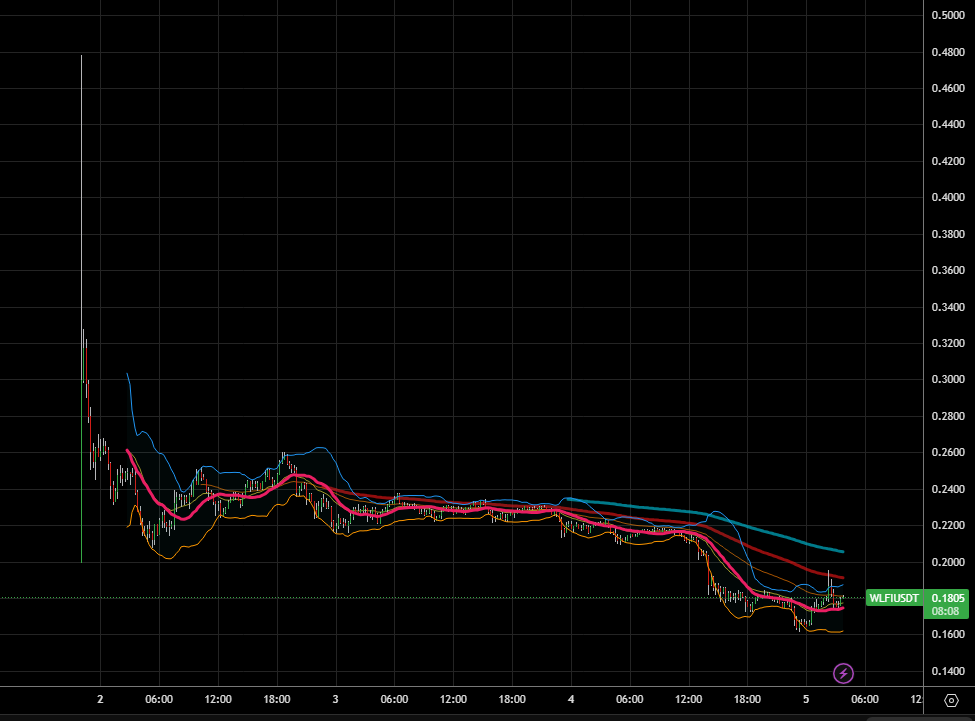The height and width of the screenshot is (721, 975).
Task: Select the 0.3800 price scale value
Action: (x=948, y=234)
